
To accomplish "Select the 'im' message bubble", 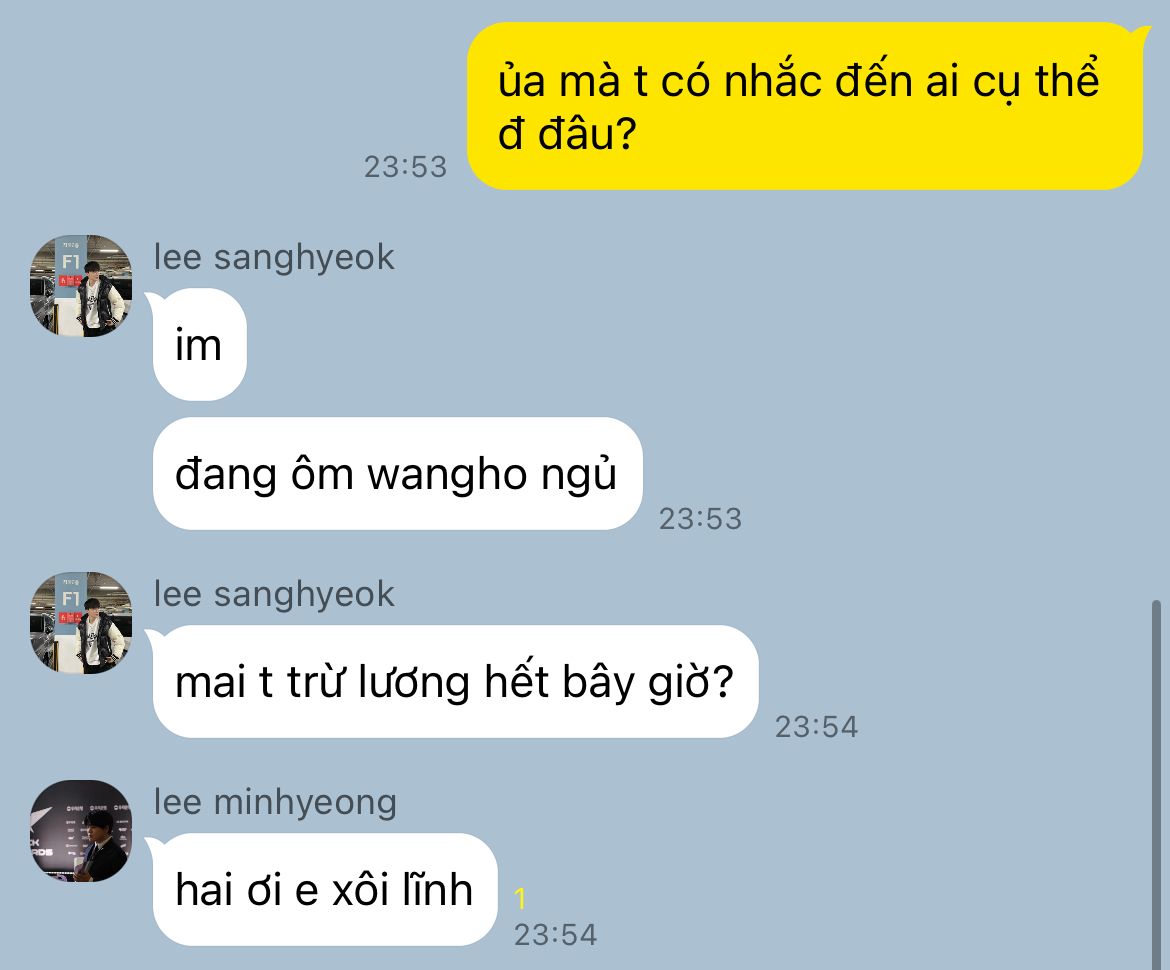I will 199,345.
